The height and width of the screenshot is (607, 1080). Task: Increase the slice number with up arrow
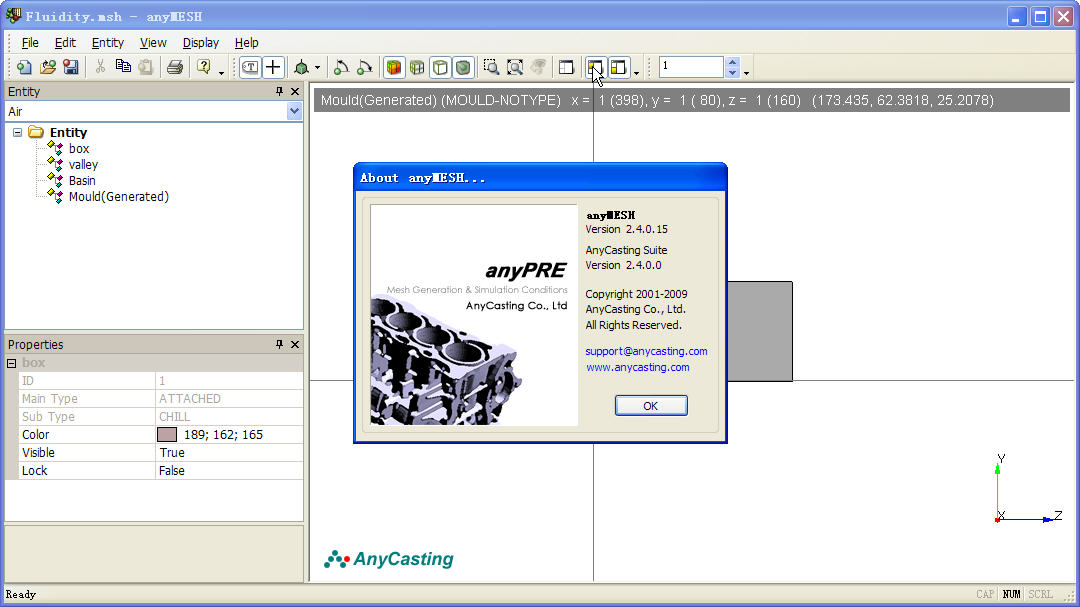click(x=732, y=62)
